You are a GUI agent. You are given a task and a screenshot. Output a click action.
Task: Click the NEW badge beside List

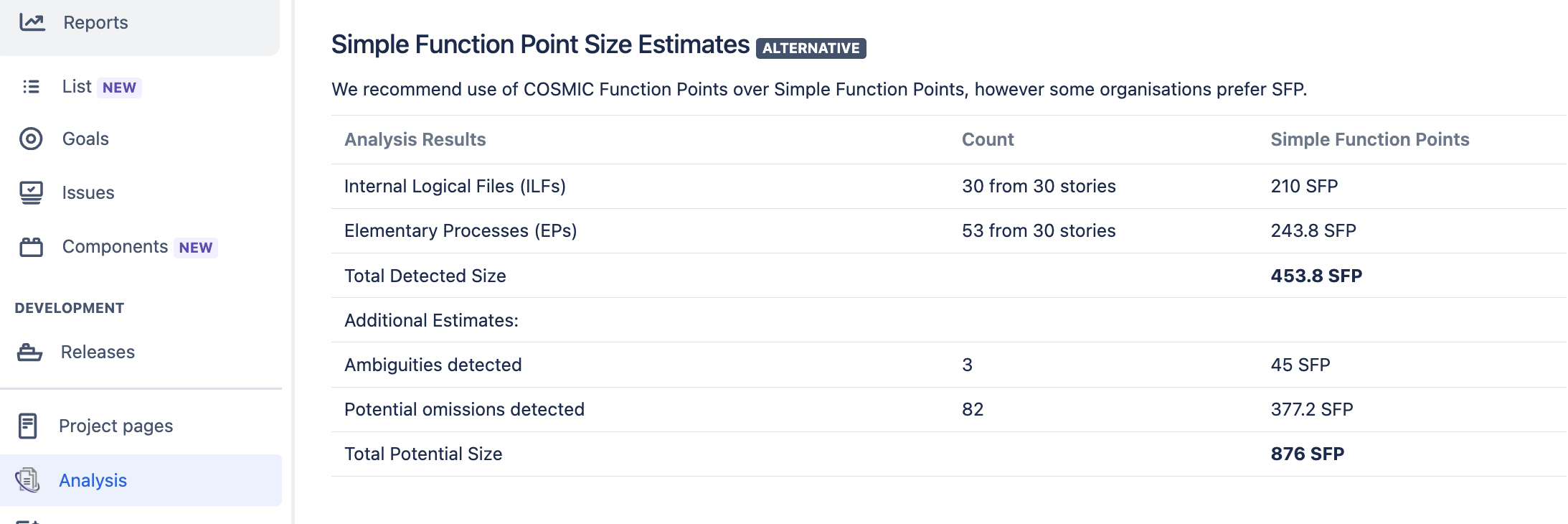[x=119, y=88]
